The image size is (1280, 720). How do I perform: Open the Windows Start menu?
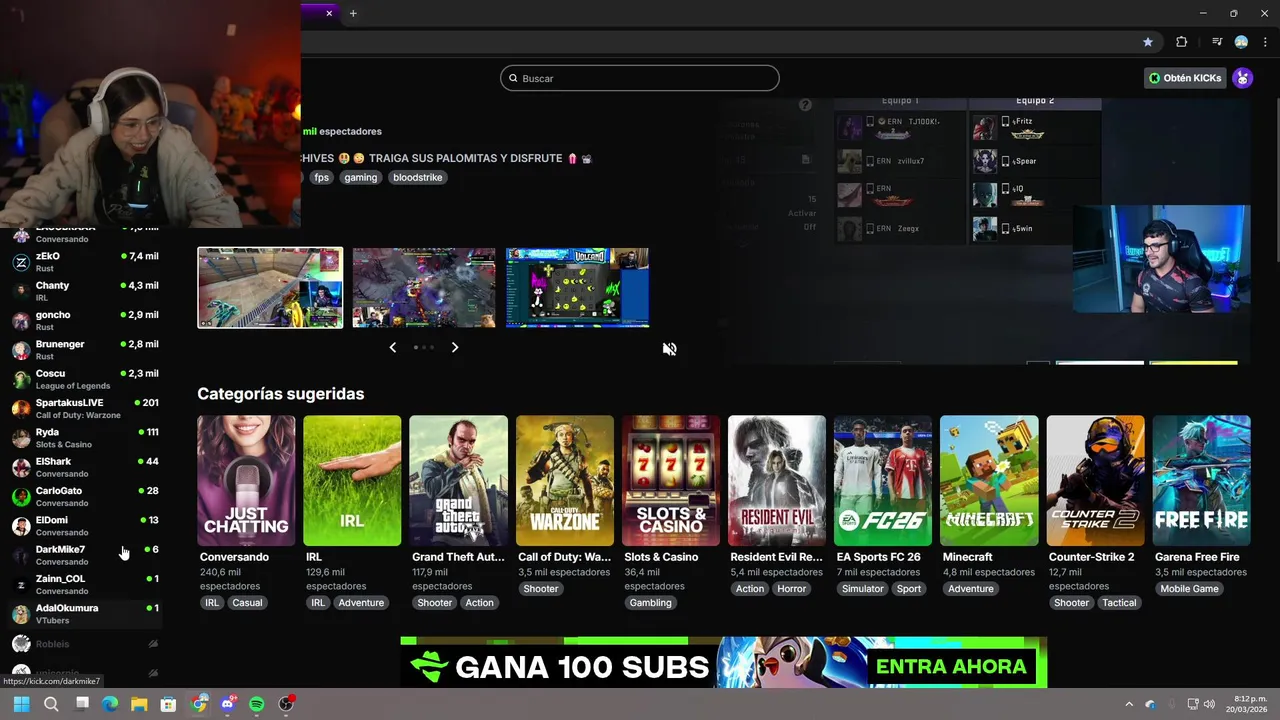(21, 704)
